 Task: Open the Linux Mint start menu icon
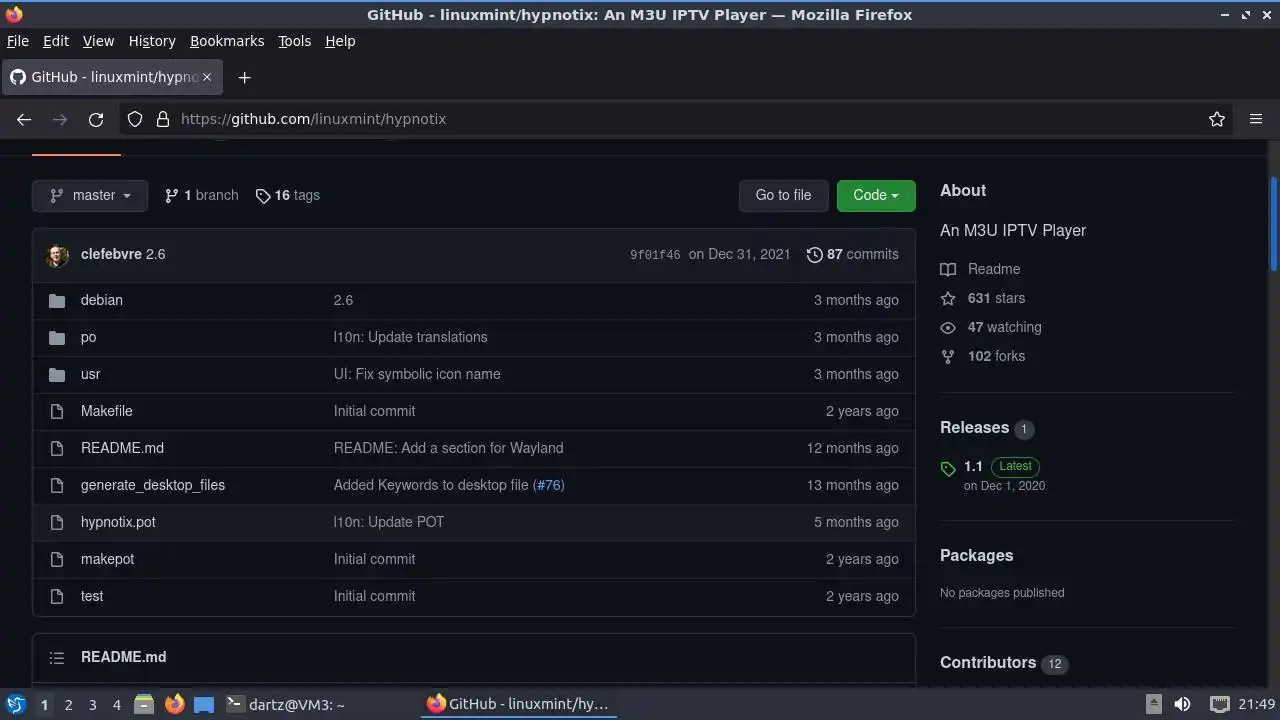pyautogui.click(x=15, y=704)
